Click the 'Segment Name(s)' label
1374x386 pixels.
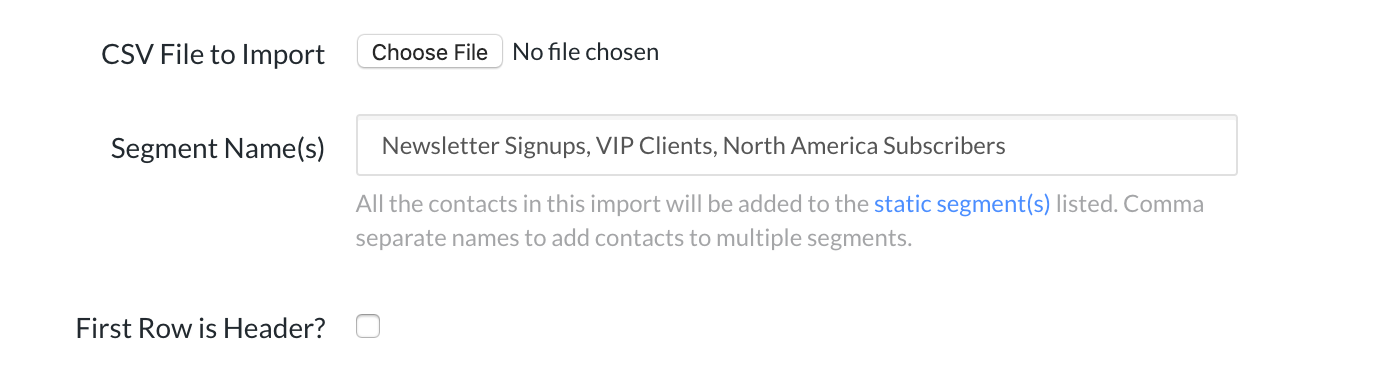[218, 148]
